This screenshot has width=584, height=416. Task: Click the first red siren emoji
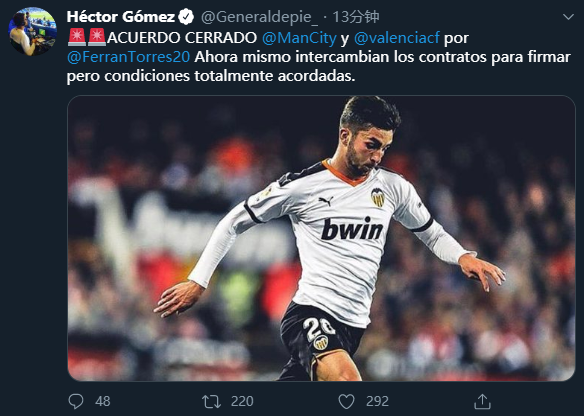tap(77, 37)
